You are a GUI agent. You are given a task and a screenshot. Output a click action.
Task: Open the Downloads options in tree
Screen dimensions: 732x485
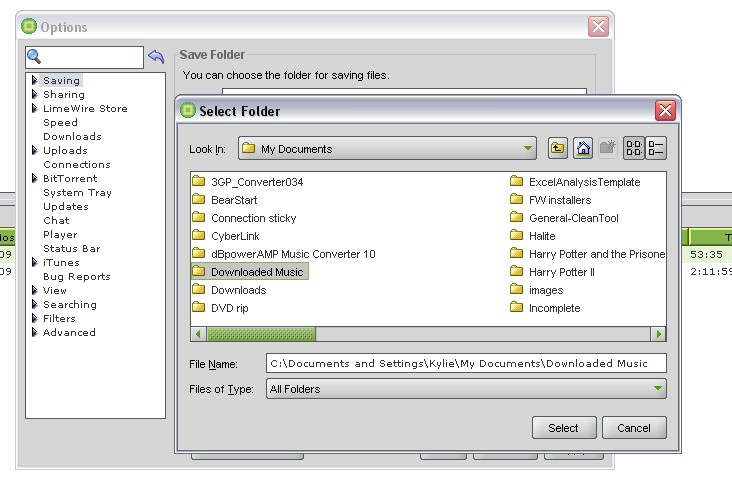tap(72, 136)
